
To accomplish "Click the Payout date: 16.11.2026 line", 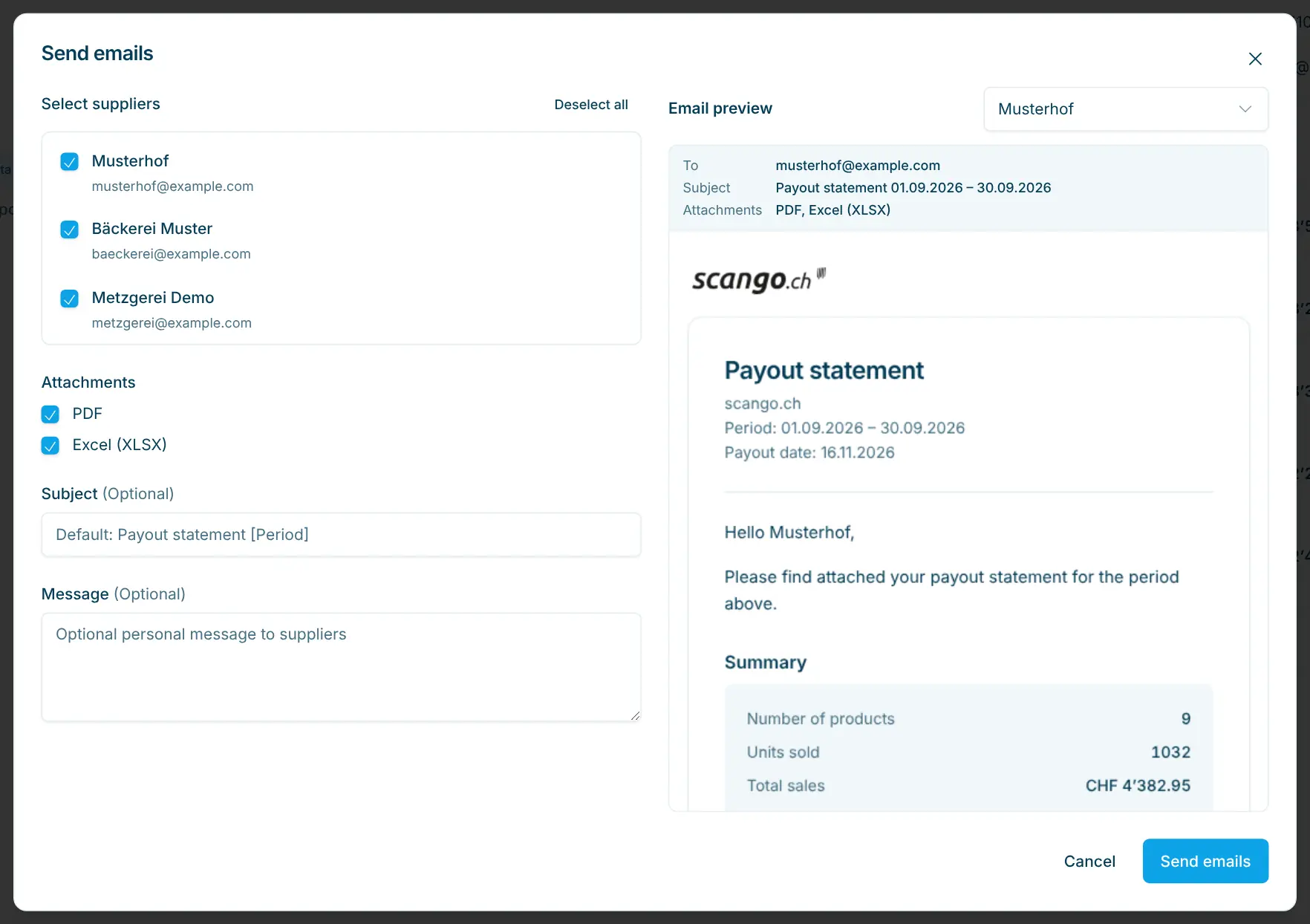I will point(809,452).
